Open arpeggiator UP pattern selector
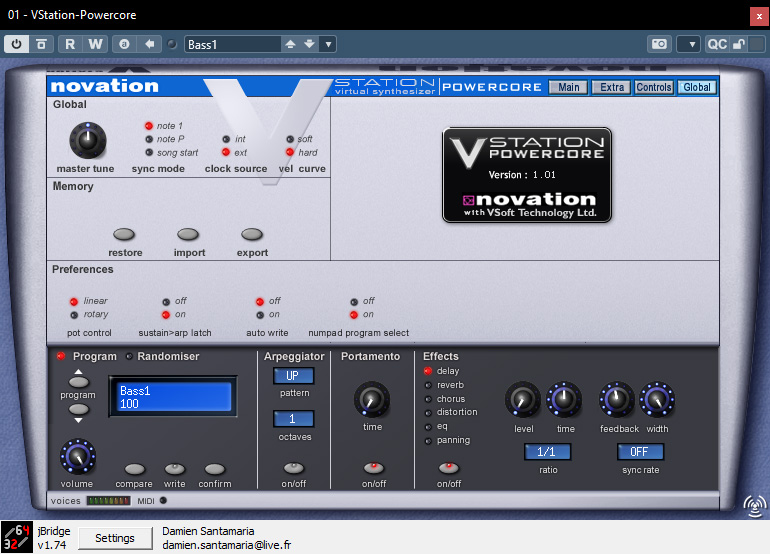This screenshot has height=554, width=770. click(x=294, y=376)
